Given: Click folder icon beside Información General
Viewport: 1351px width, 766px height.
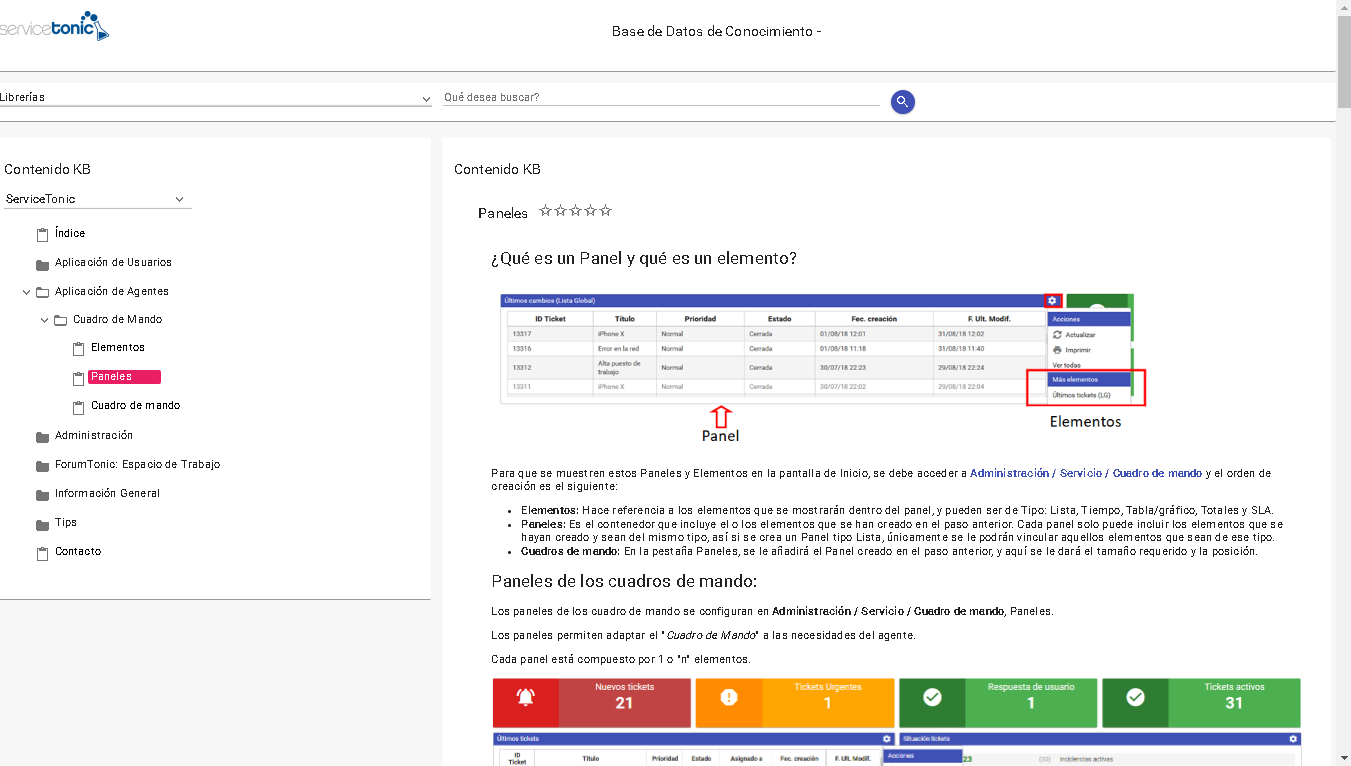Looking at the screenshot, I should (42, 496).
